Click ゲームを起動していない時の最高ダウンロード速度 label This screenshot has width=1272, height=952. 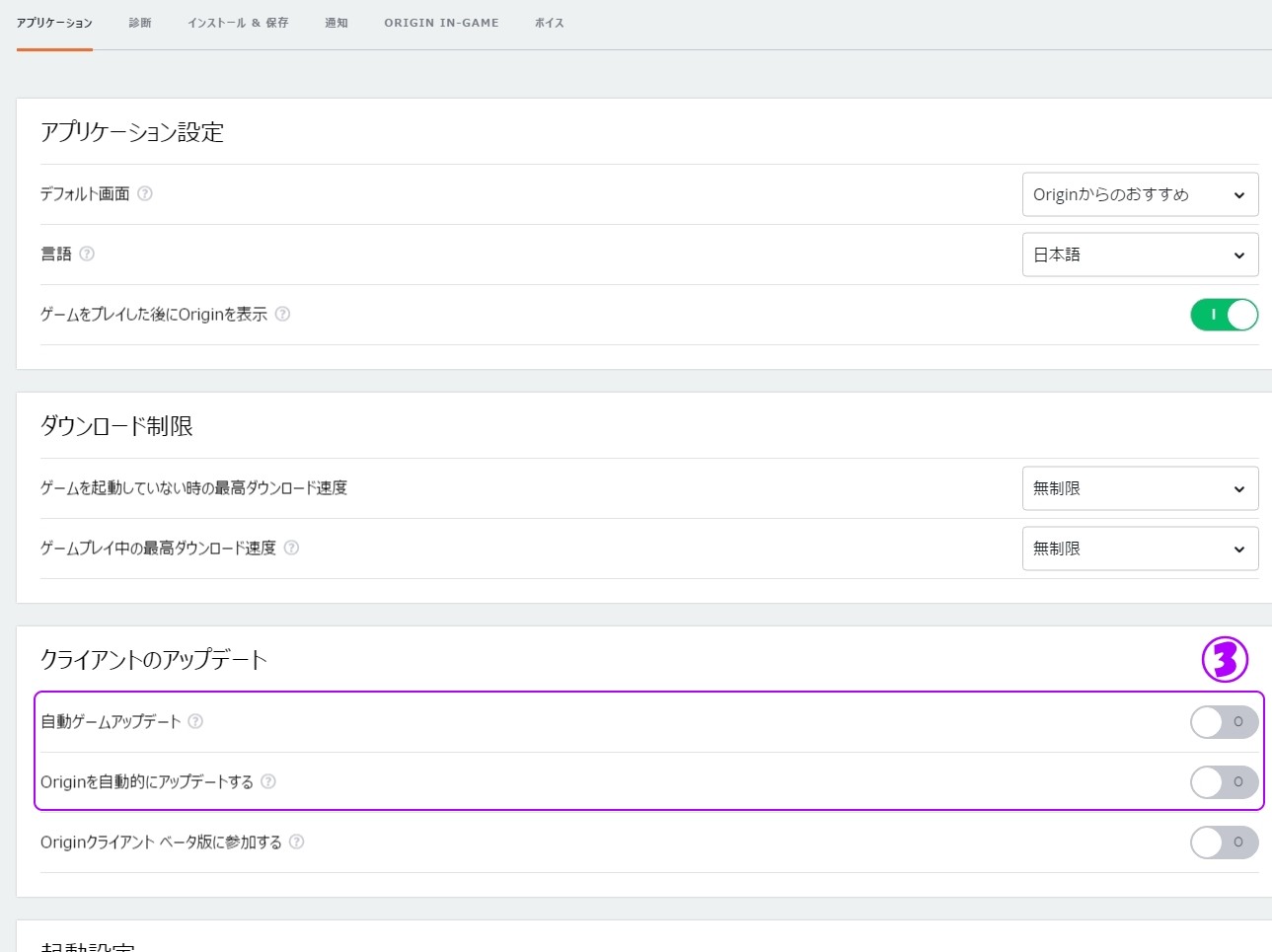click(193, 487)
